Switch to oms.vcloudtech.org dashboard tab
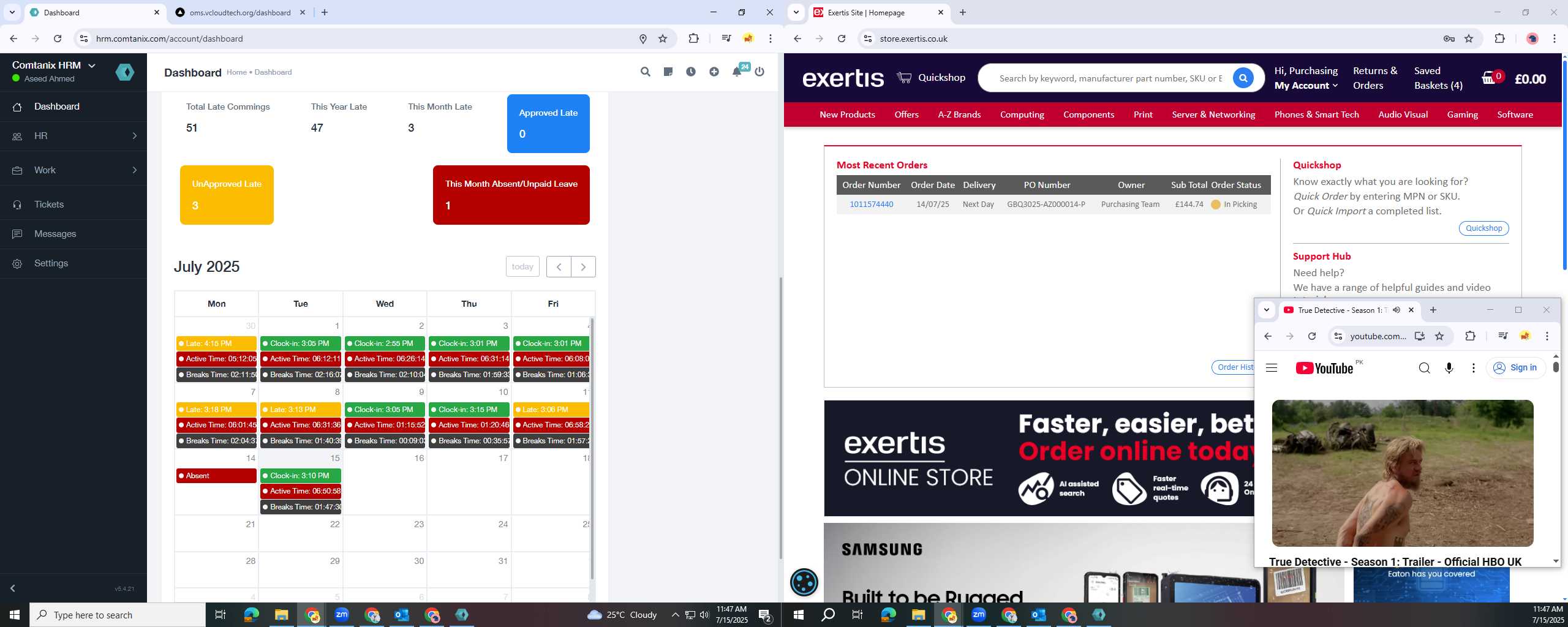The height and width of the screenshot is (627, 1568). (240, 12)
